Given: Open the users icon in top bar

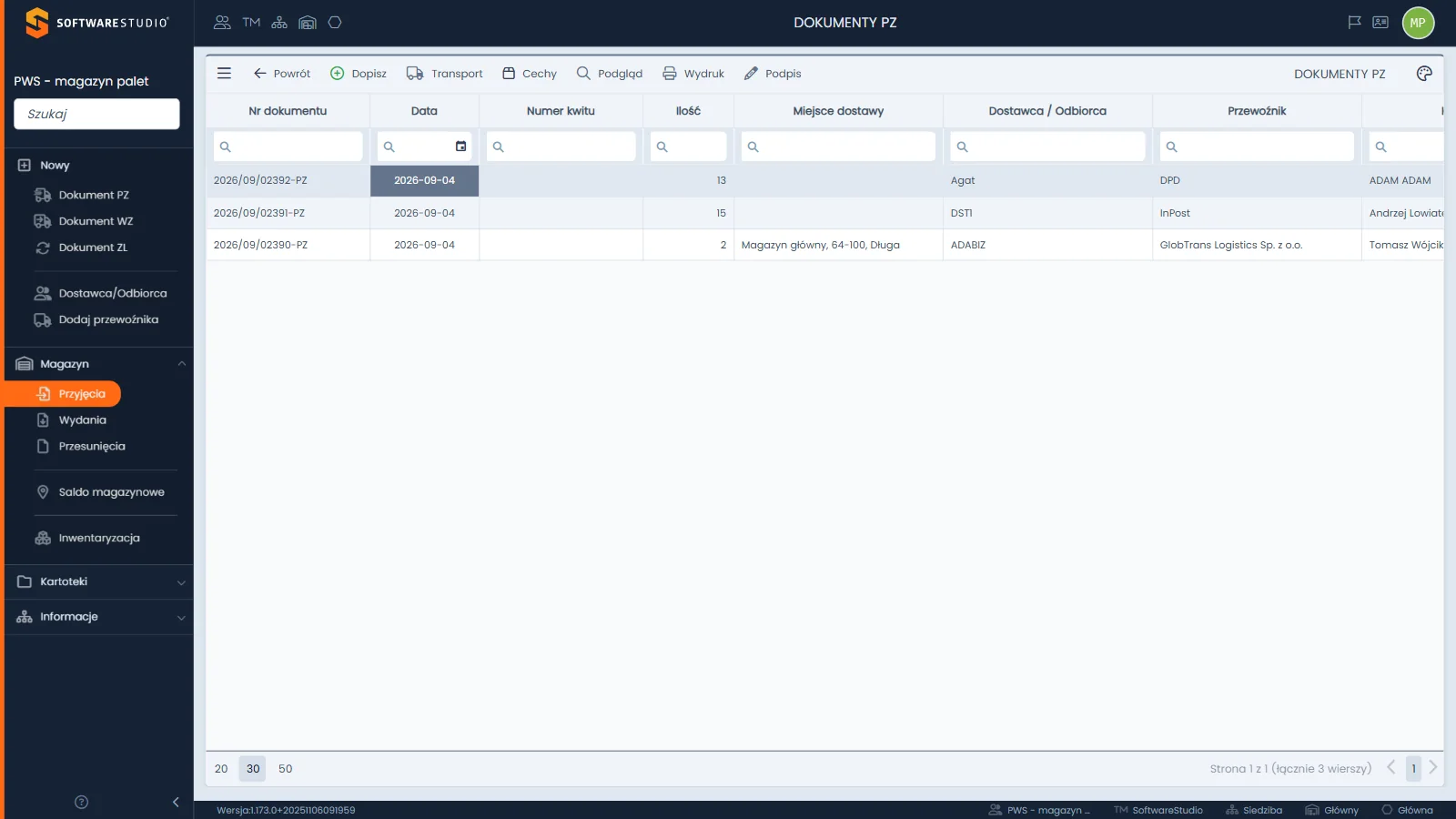Looking at the screenshot, I should 222,23.
